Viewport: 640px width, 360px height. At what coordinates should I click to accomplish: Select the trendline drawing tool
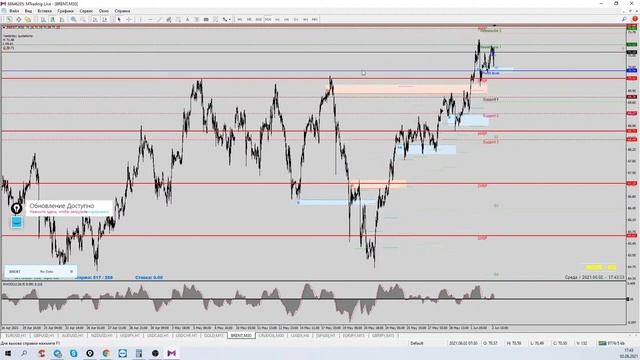(159, 19)
